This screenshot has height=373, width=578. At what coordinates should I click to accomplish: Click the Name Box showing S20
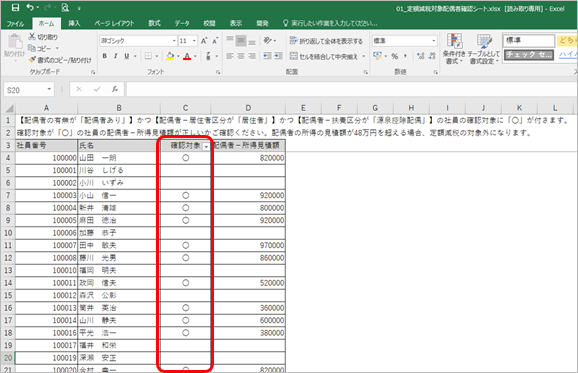29,90
